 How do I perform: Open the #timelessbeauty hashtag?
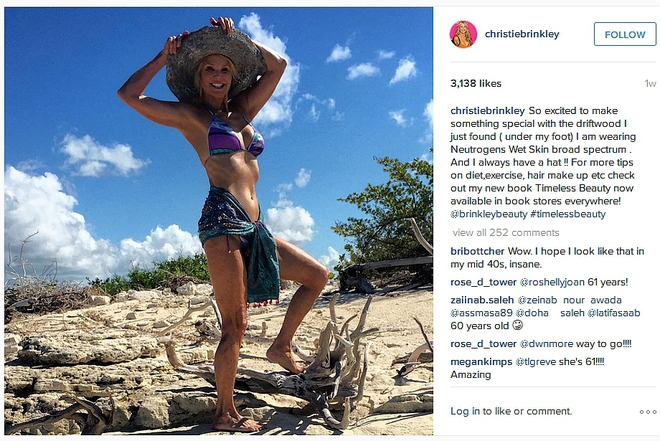point(568,214)
